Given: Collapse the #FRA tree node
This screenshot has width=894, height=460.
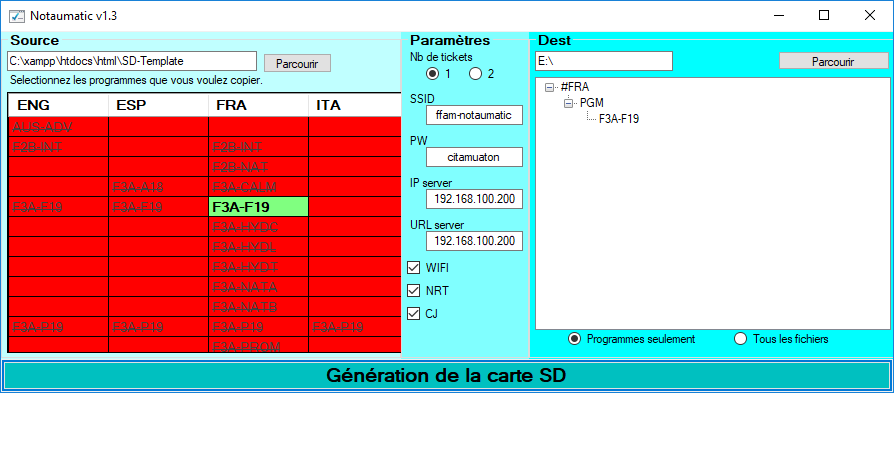Looking at the screenshot, I should pyautogui.click(x=550, y=87).
